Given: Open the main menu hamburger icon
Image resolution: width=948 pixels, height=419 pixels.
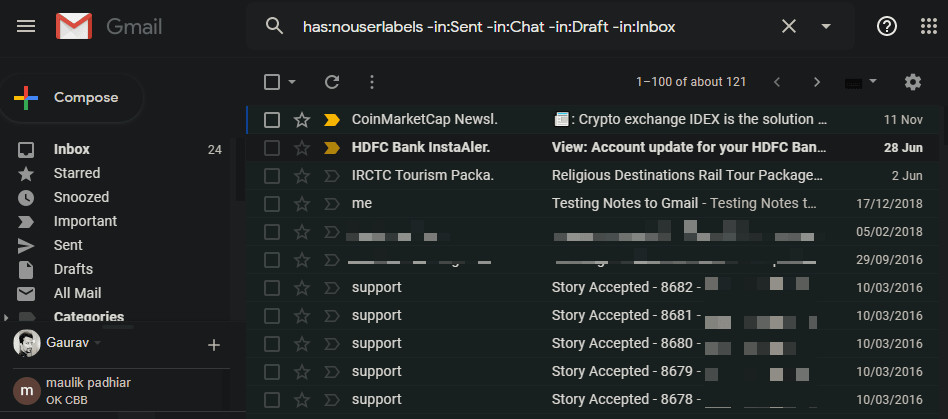Looking at the screenshot, I should tap(26, 26).
